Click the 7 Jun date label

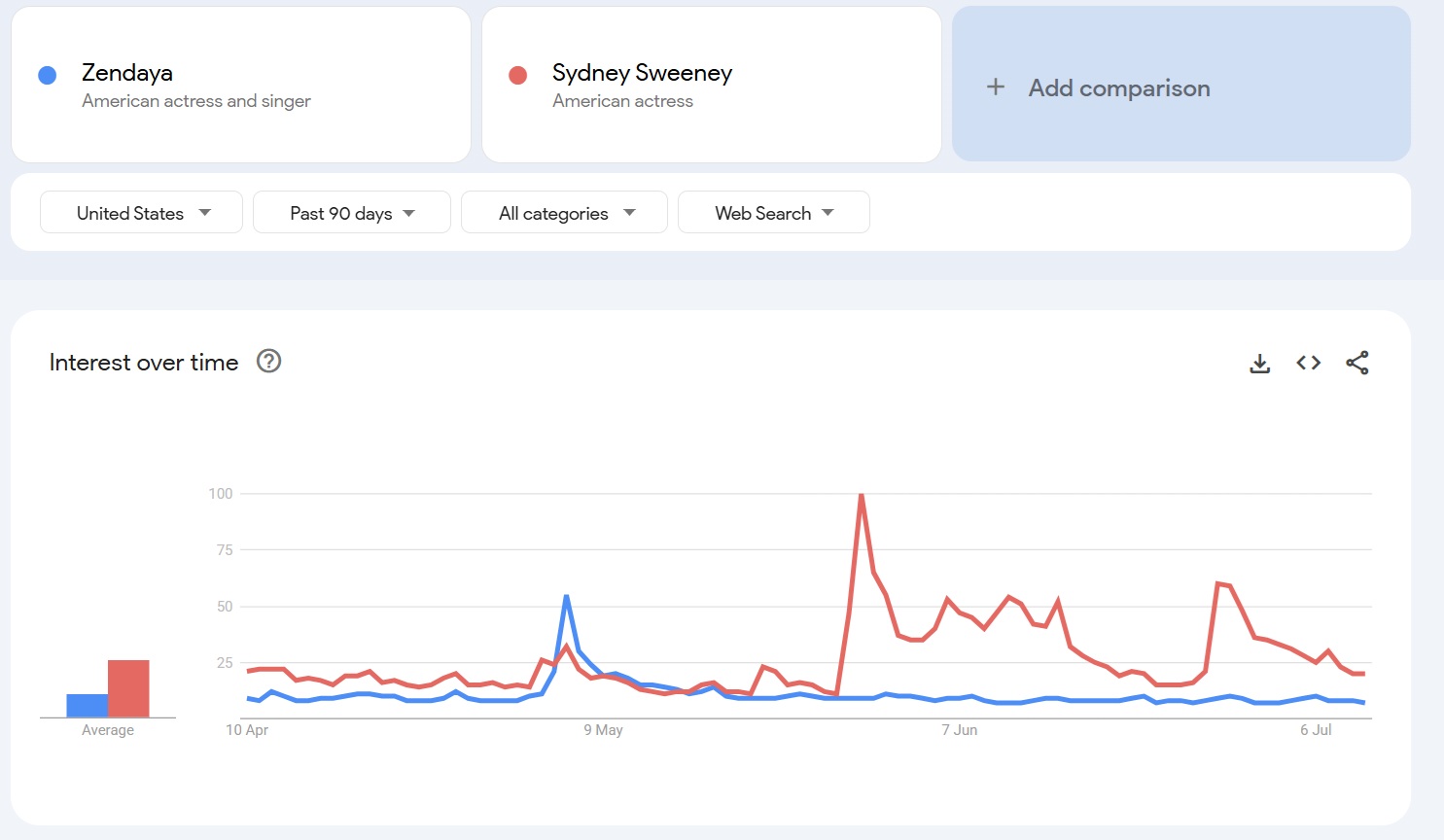point(959,730)
